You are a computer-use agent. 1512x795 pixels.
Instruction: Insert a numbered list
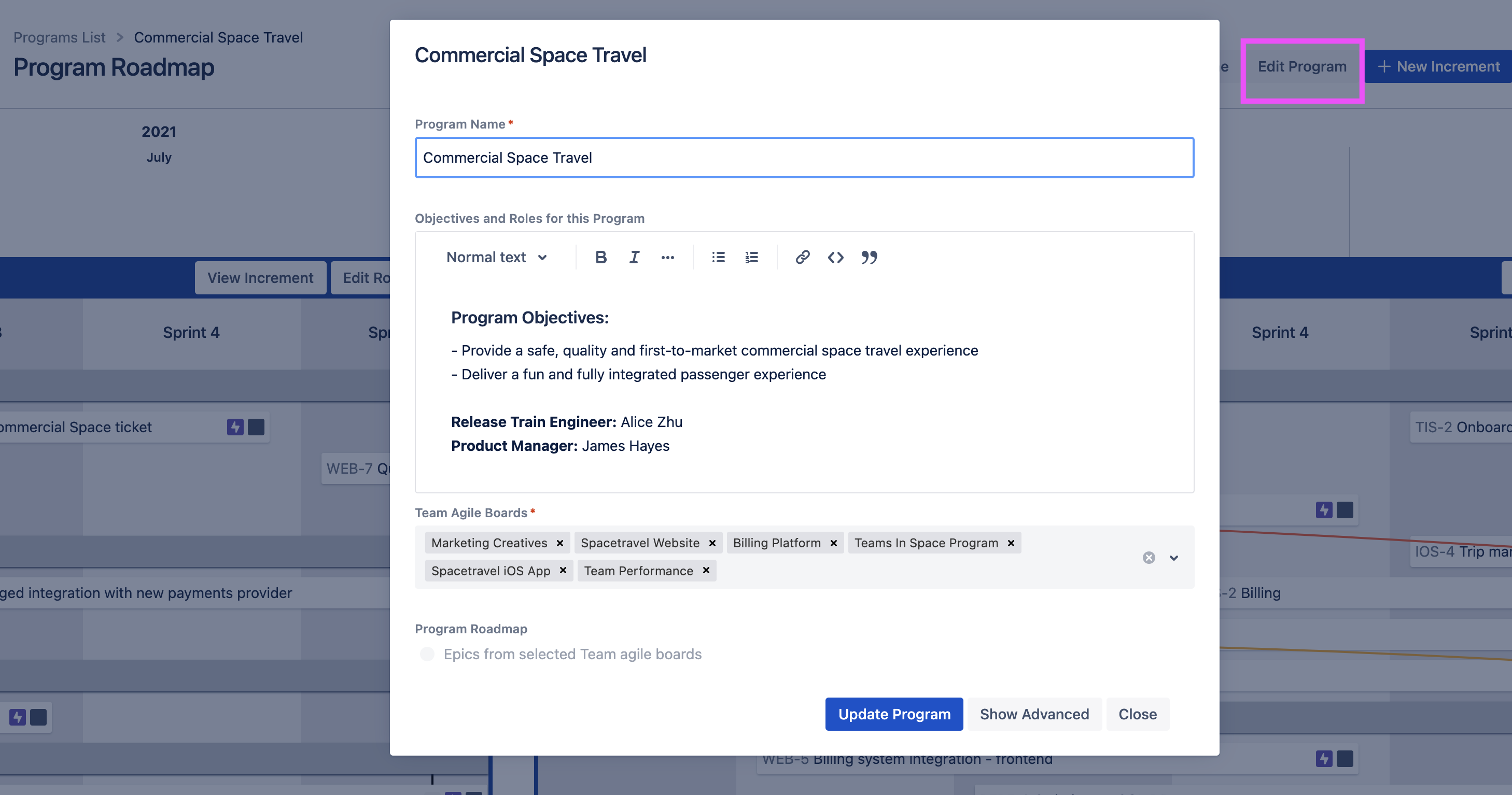751,257
